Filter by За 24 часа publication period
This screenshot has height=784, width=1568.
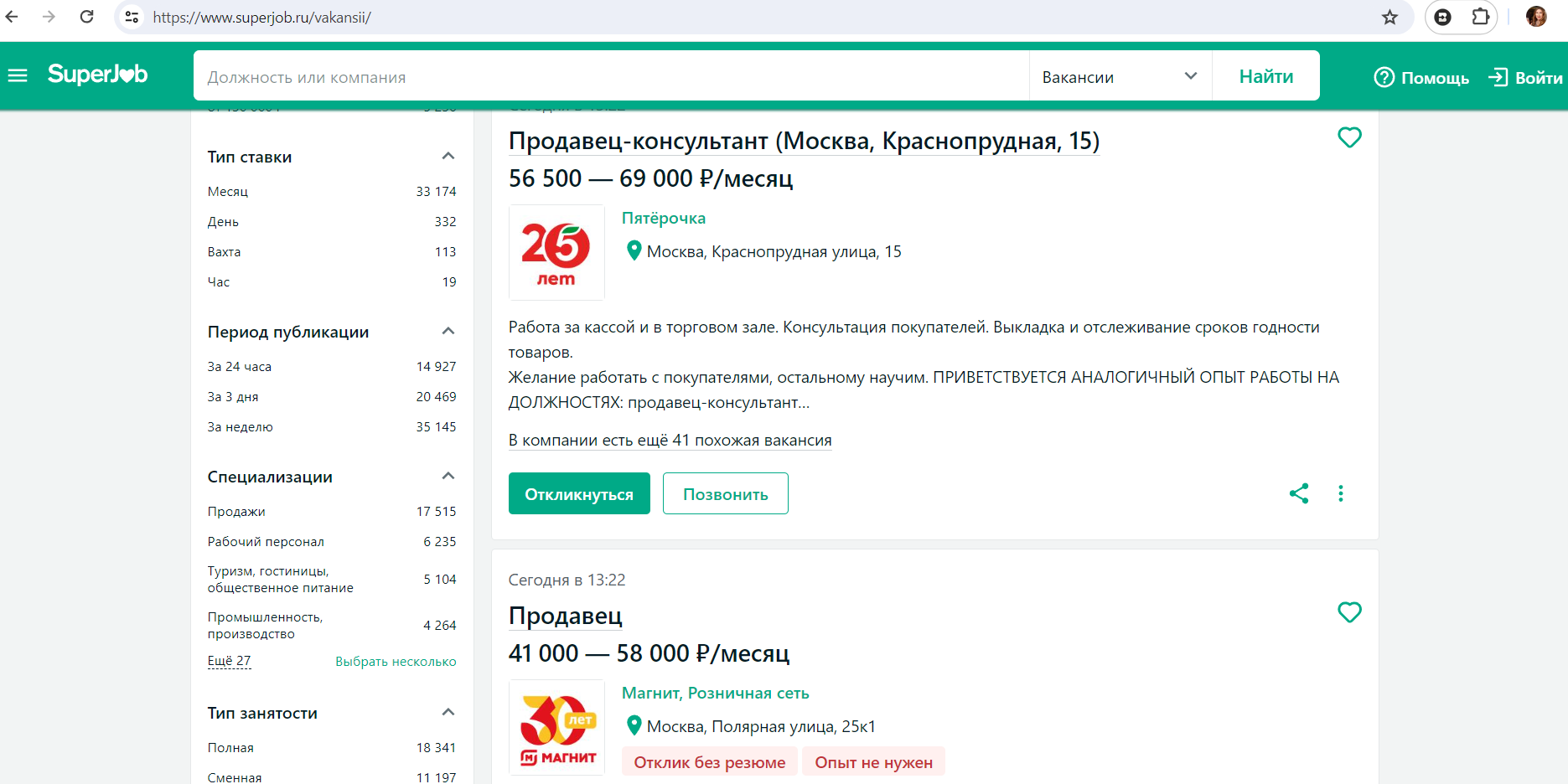[x=240, y=367]
